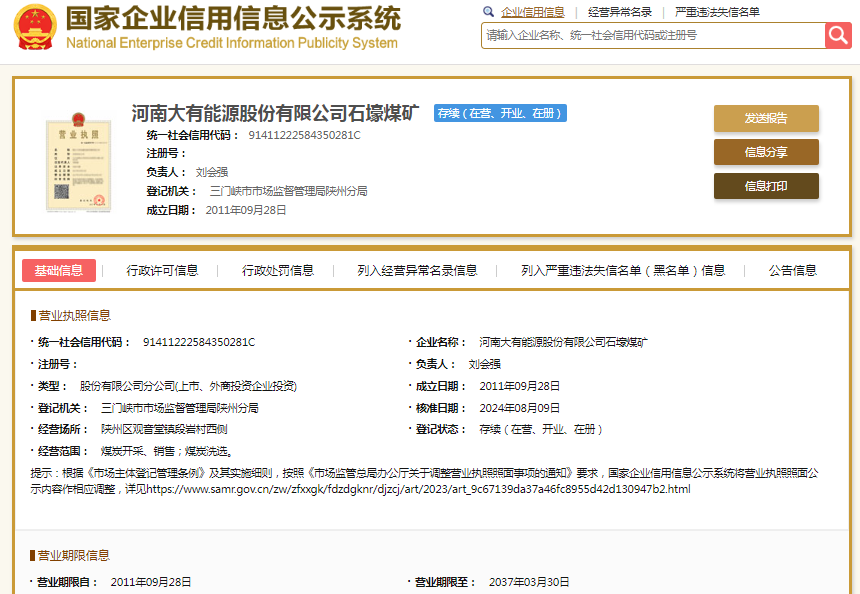This screenshot has width=860, height=594.
Task: Click the orange search magnifier button
Action: 838,35
